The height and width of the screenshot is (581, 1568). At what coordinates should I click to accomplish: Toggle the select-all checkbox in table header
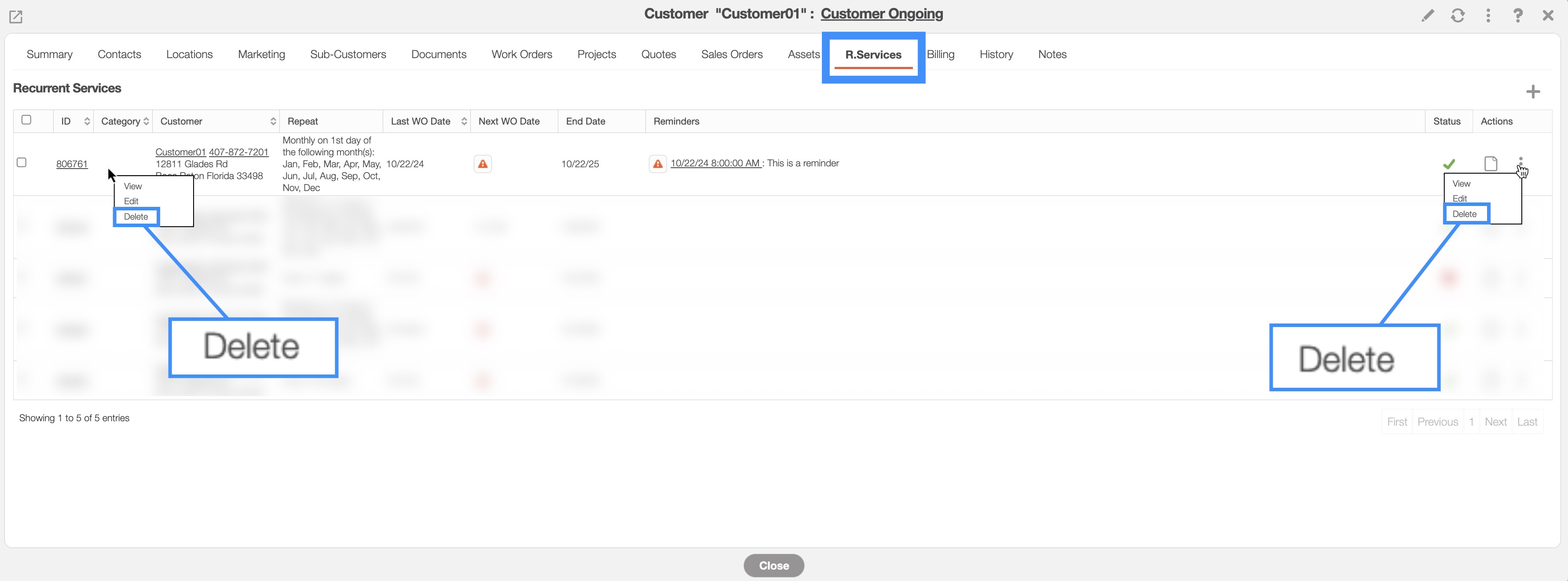coord(26,120)
